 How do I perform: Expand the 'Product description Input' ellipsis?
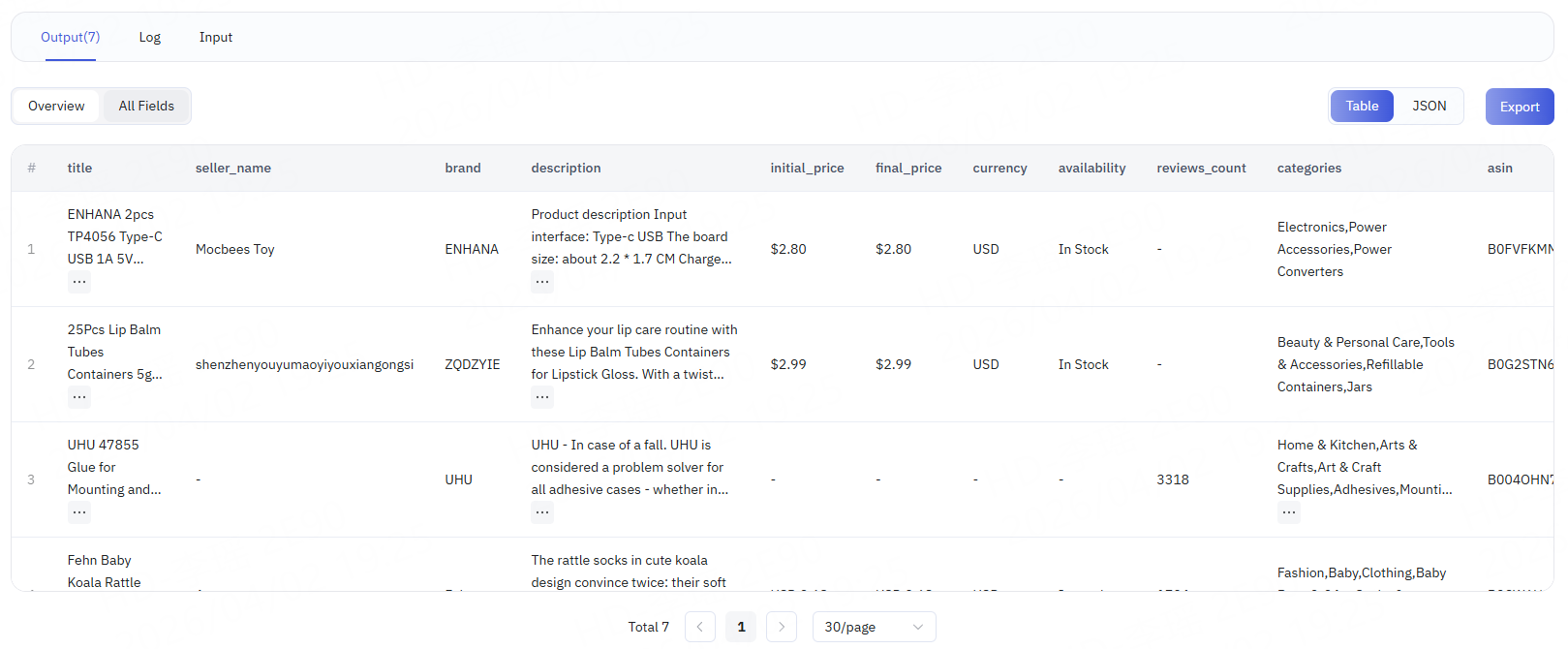542,282
